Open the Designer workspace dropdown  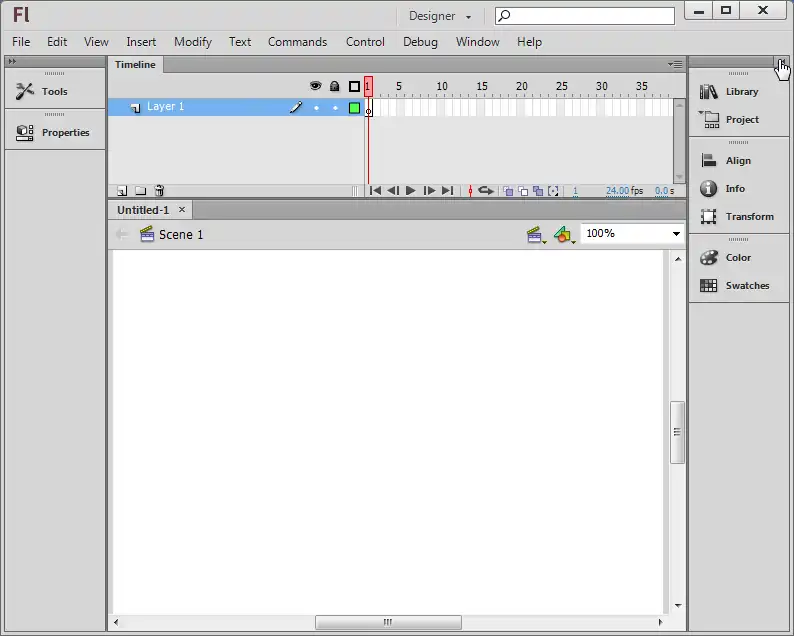pos(440,16)
